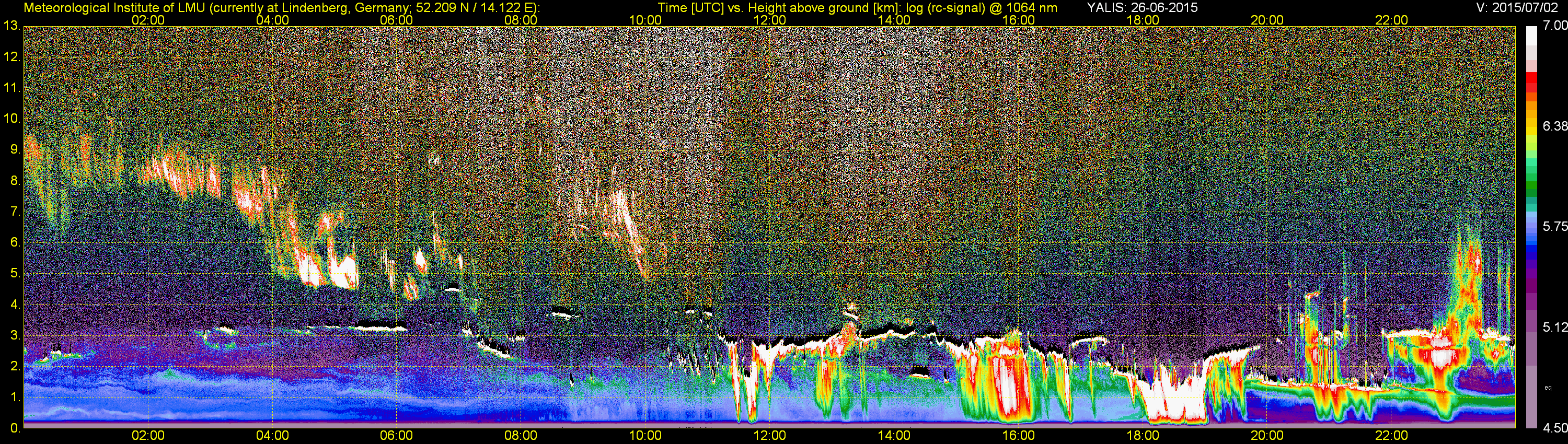Image resolution: width=1568 pixels, height=444 pixels.
Task: Click the 11 km height axis label
Action: pos(11,88)
